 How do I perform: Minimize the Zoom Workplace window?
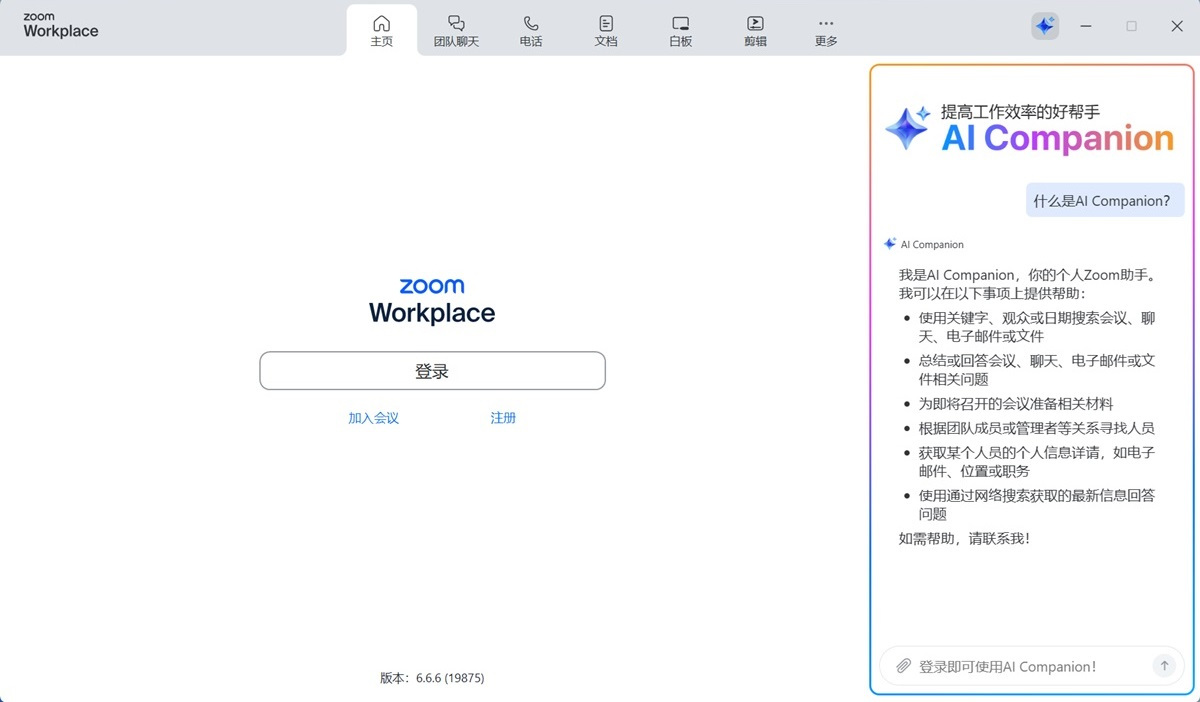click(x=1086, y=25)
